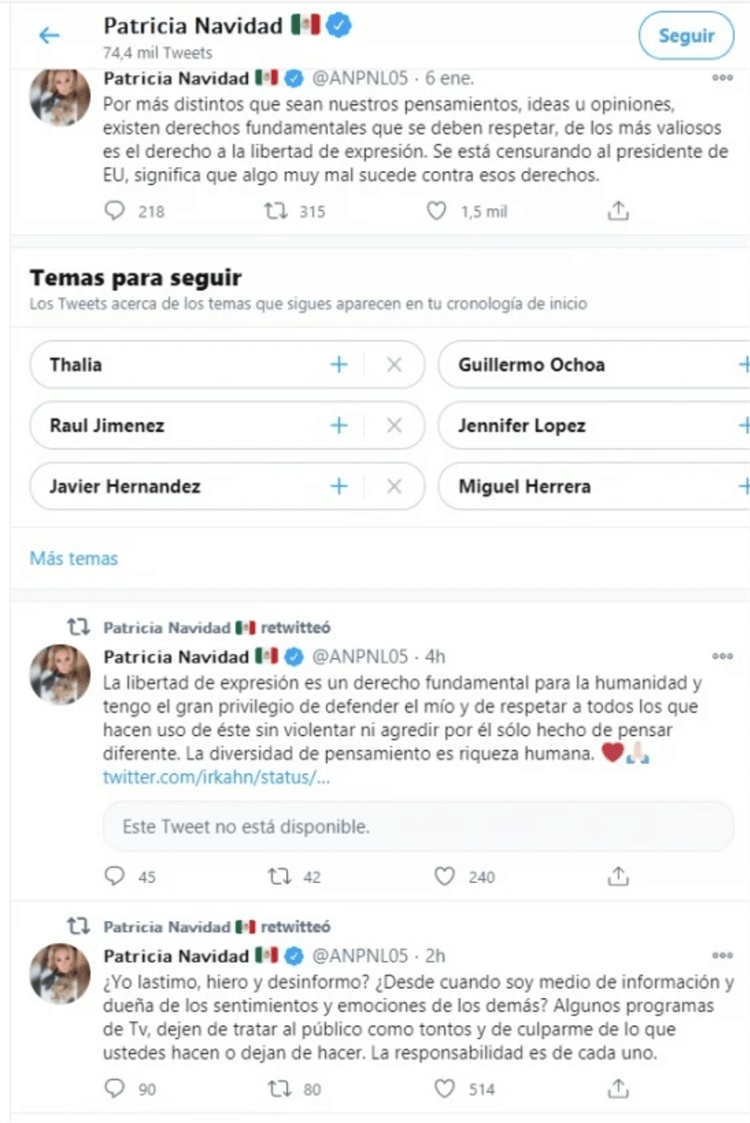Share the tweet posted 2h ago

(618, 1089)
